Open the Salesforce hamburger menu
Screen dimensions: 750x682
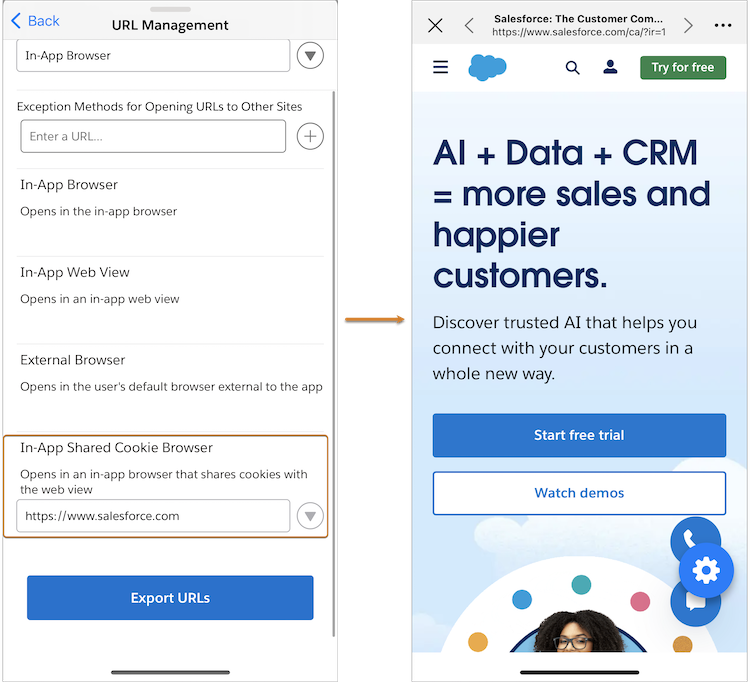pos(441,67)
